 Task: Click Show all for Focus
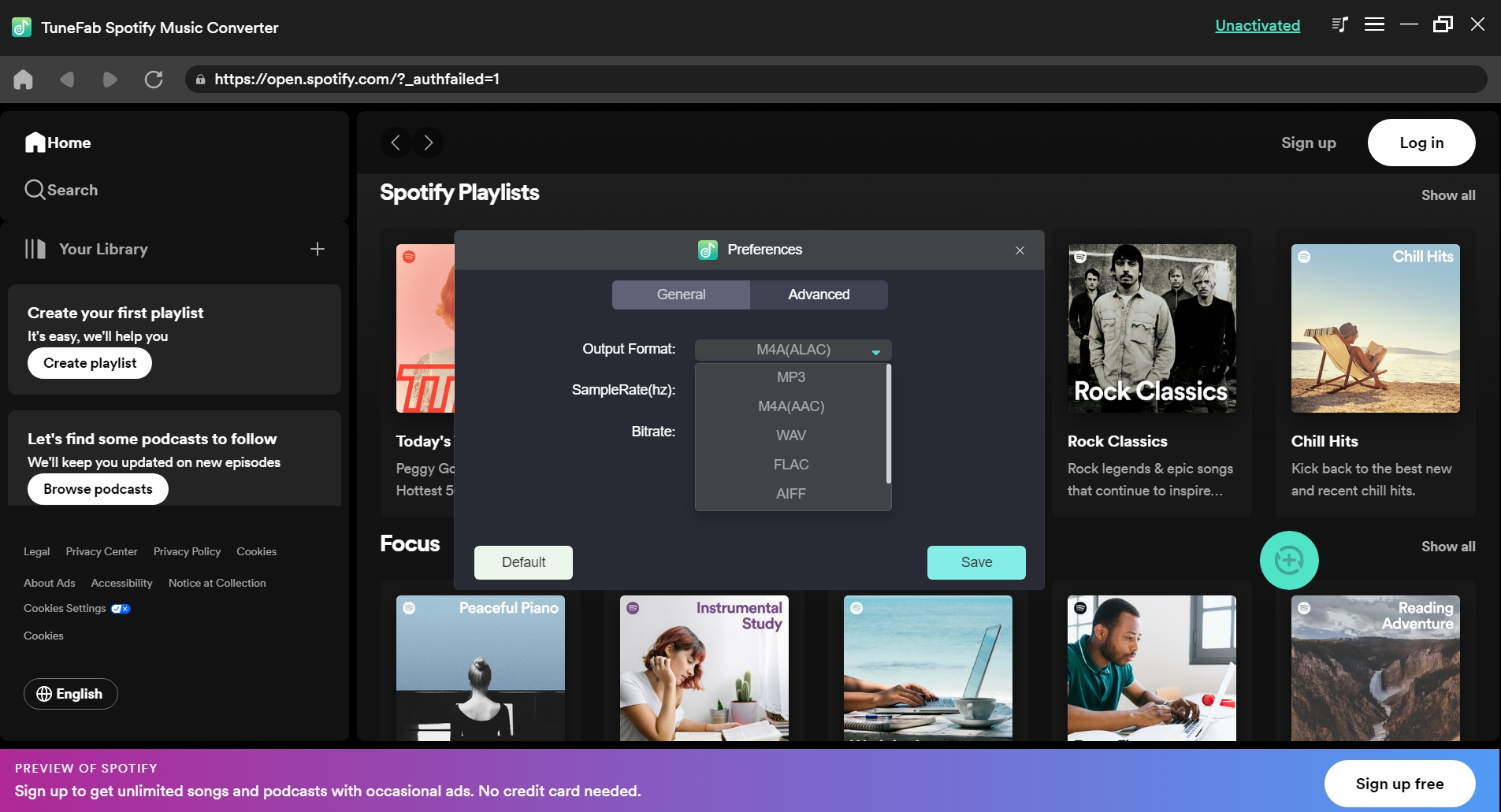[x=1448, y=547]
